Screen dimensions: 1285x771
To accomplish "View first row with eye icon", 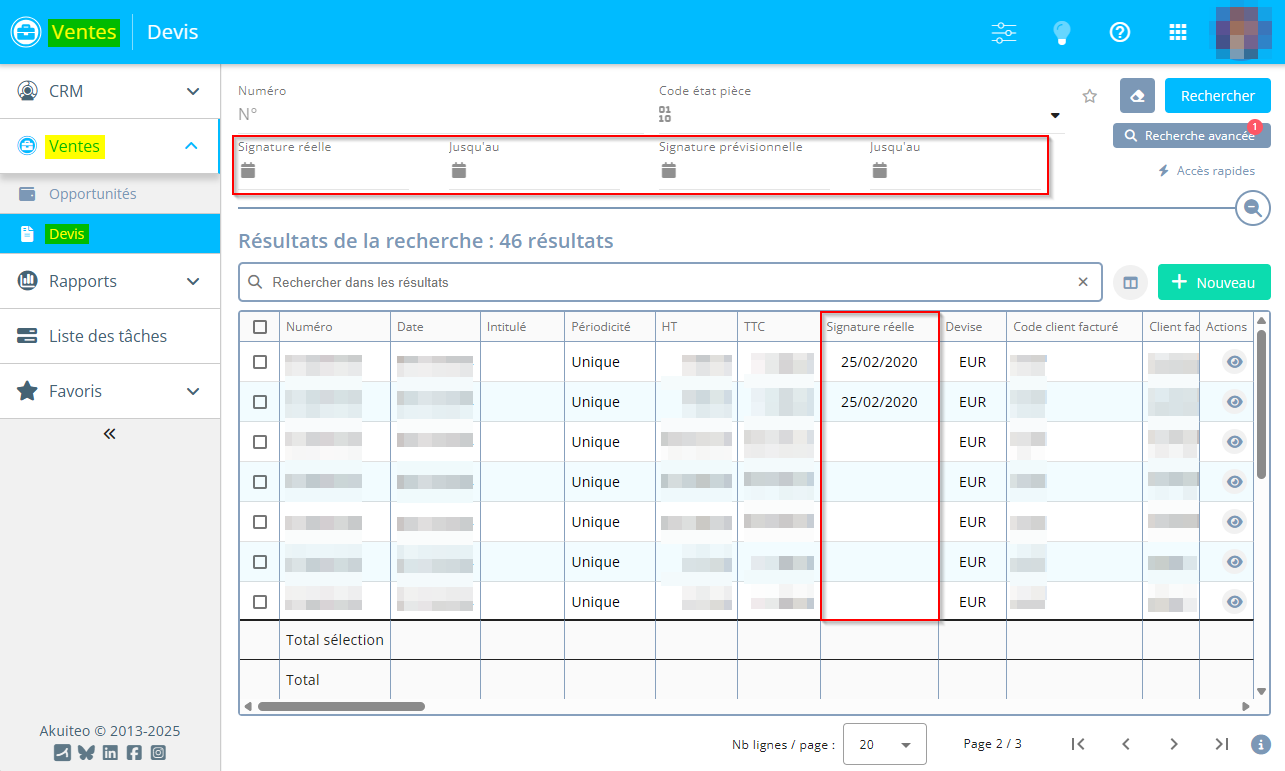I will (1234, 362).
